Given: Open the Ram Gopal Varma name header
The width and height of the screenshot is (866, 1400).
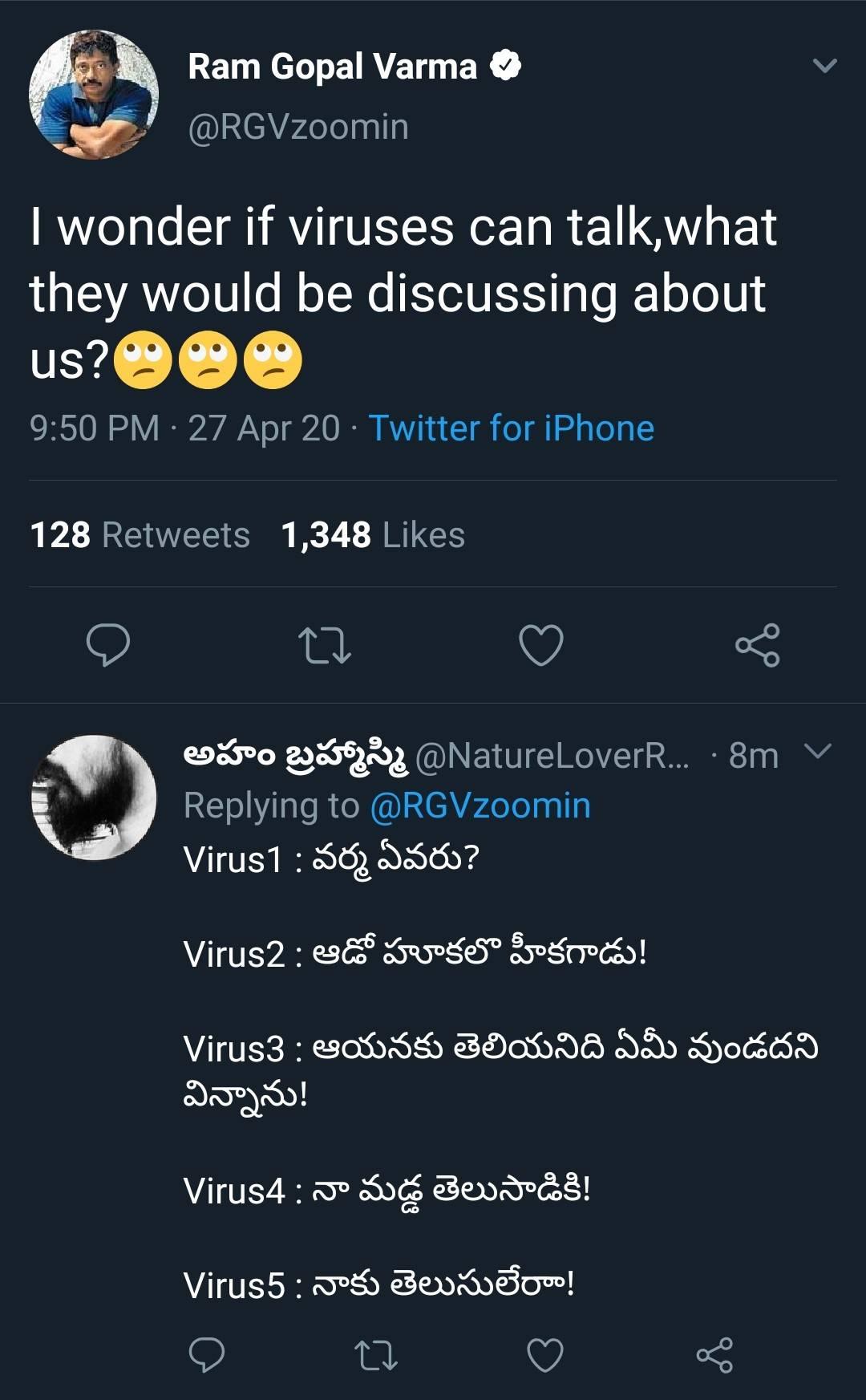Looking at the screenshot, I should tap(332, 67).
